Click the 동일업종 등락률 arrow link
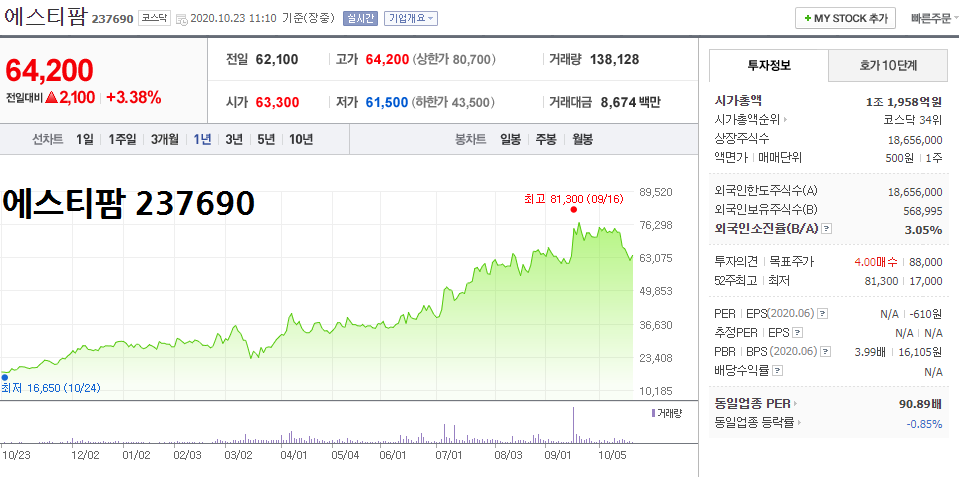 (799, 423)
